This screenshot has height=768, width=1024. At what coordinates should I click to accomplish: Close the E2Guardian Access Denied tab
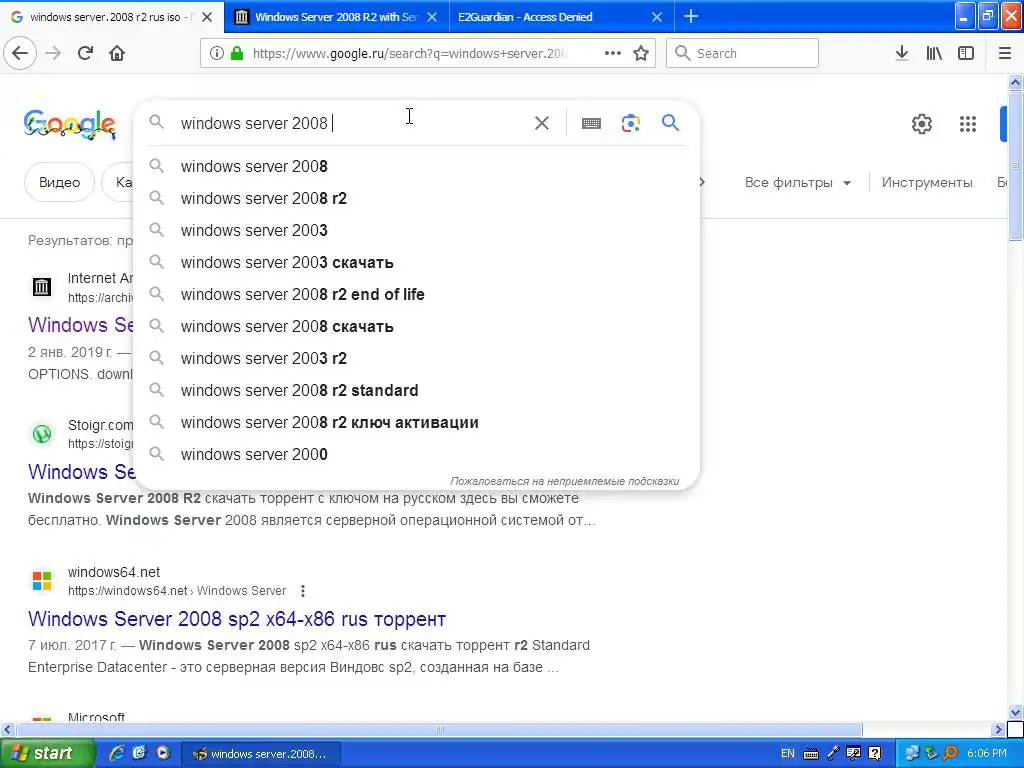(657, 17)
